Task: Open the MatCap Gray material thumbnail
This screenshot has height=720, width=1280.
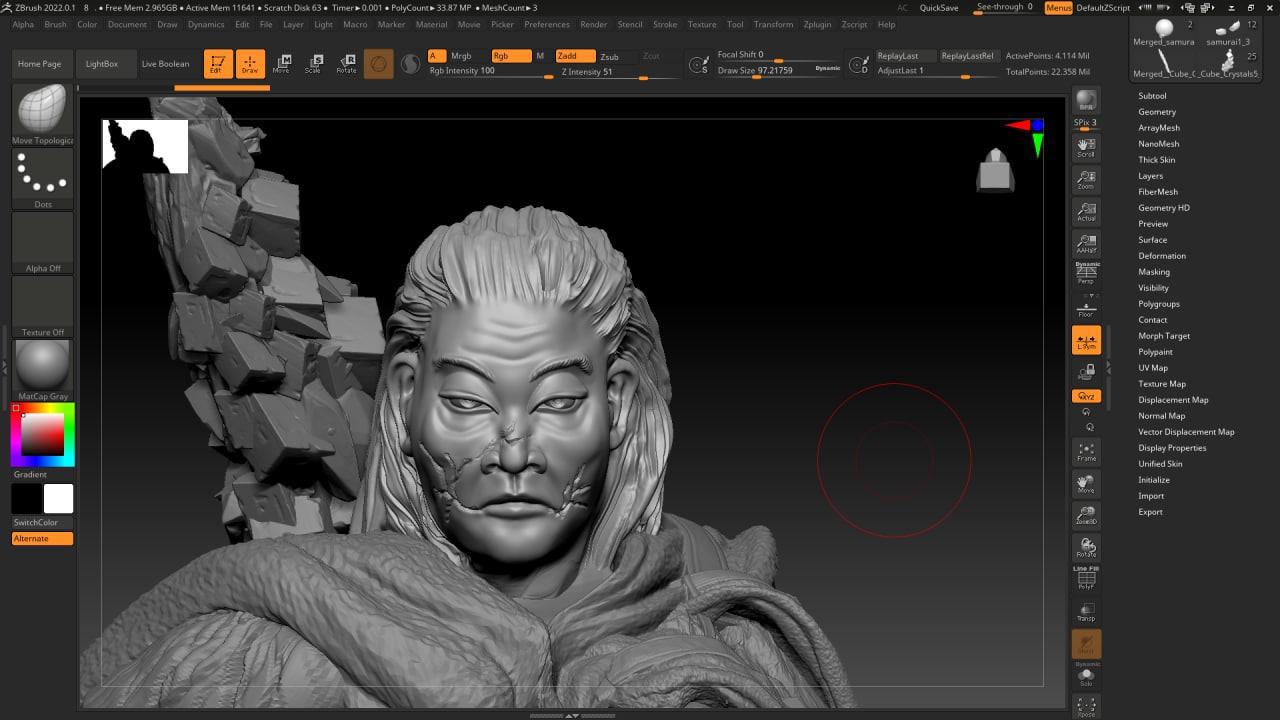Action: pyautogui.click(x=43, y=366)
